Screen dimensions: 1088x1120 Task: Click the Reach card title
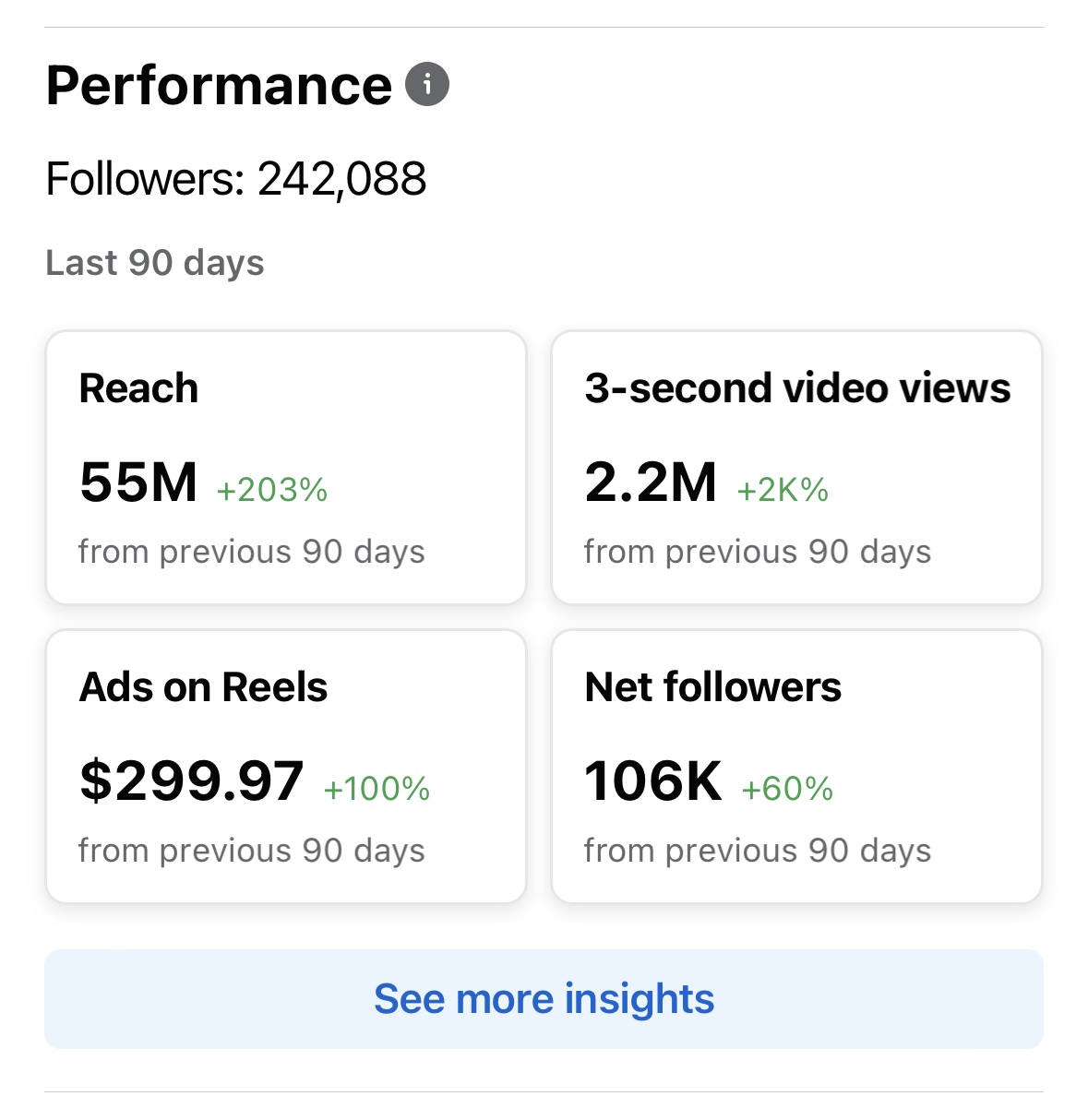coord(138,388)
